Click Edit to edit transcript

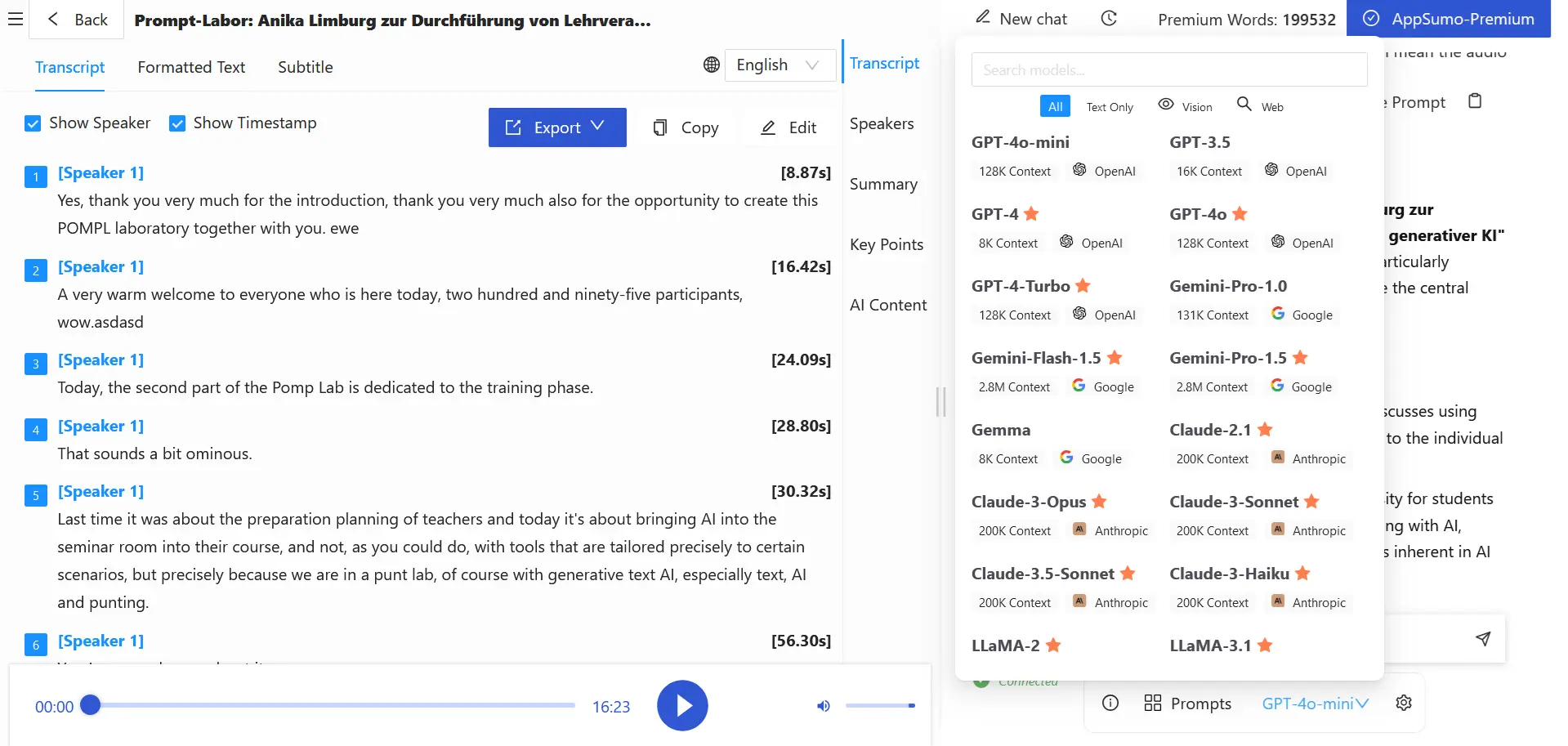(788, 127)
